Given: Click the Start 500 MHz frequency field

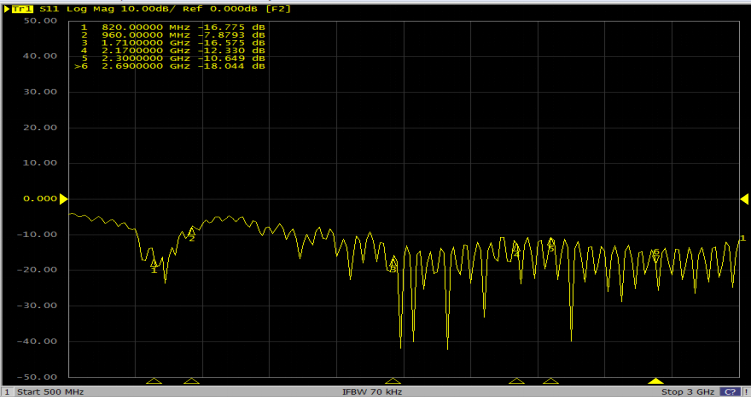Looking at the screenshot, I should pyautogui.click(x=50, y=392).
